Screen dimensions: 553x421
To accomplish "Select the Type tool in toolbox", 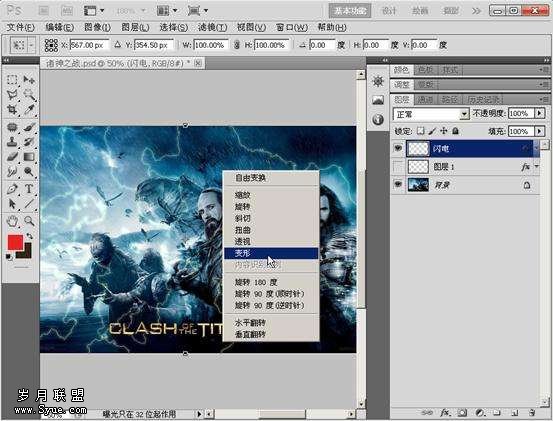I will [29, 189].
